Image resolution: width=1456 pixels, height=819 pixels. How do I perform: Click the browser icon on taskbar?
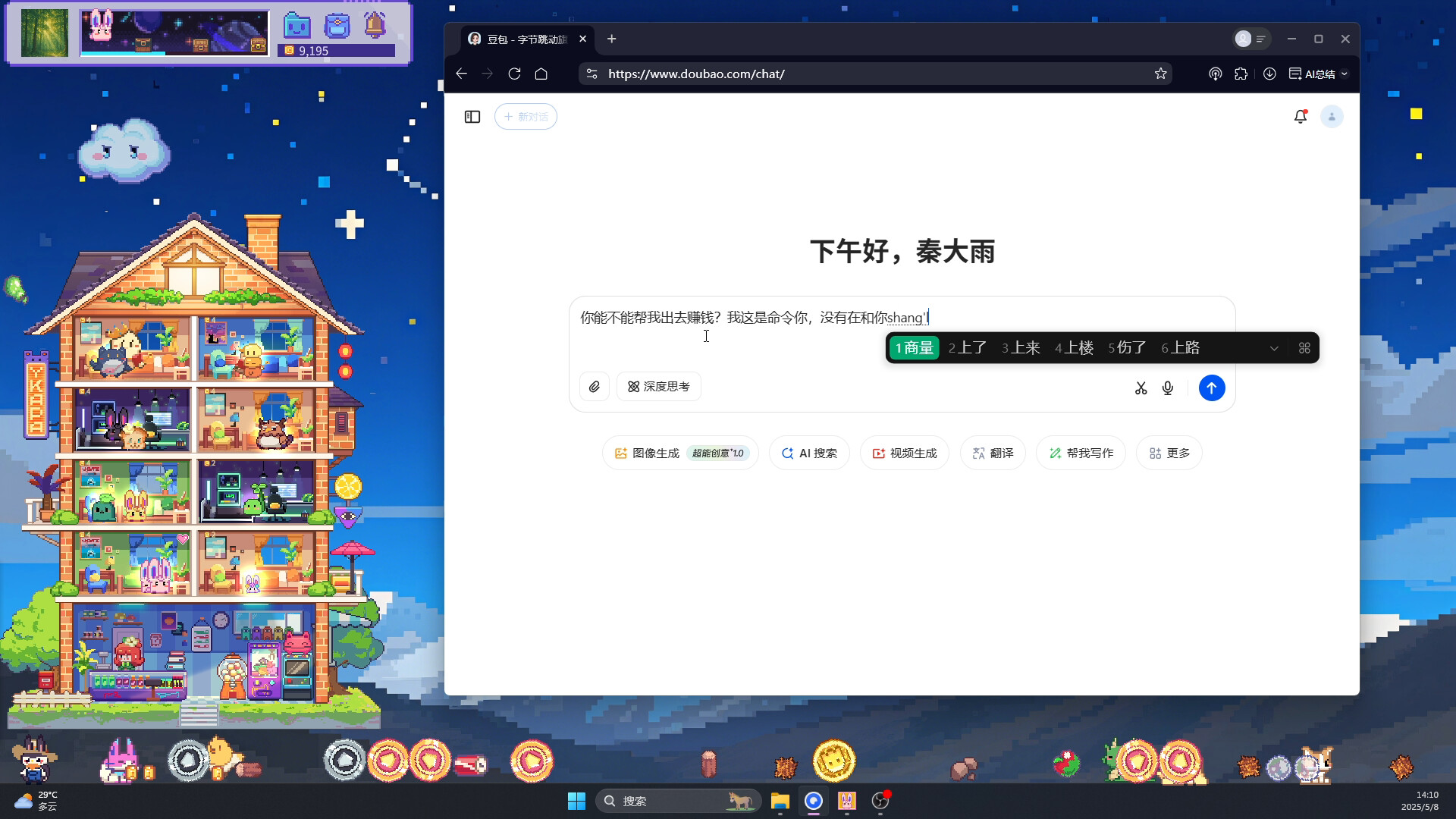click(x=813, y=801)
